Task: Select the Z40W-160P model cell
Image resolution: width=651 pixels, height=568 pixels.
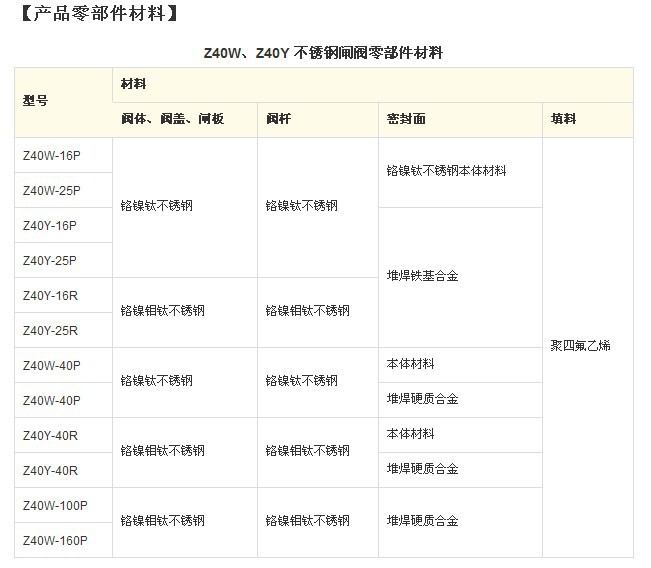Action: (55, 540)
